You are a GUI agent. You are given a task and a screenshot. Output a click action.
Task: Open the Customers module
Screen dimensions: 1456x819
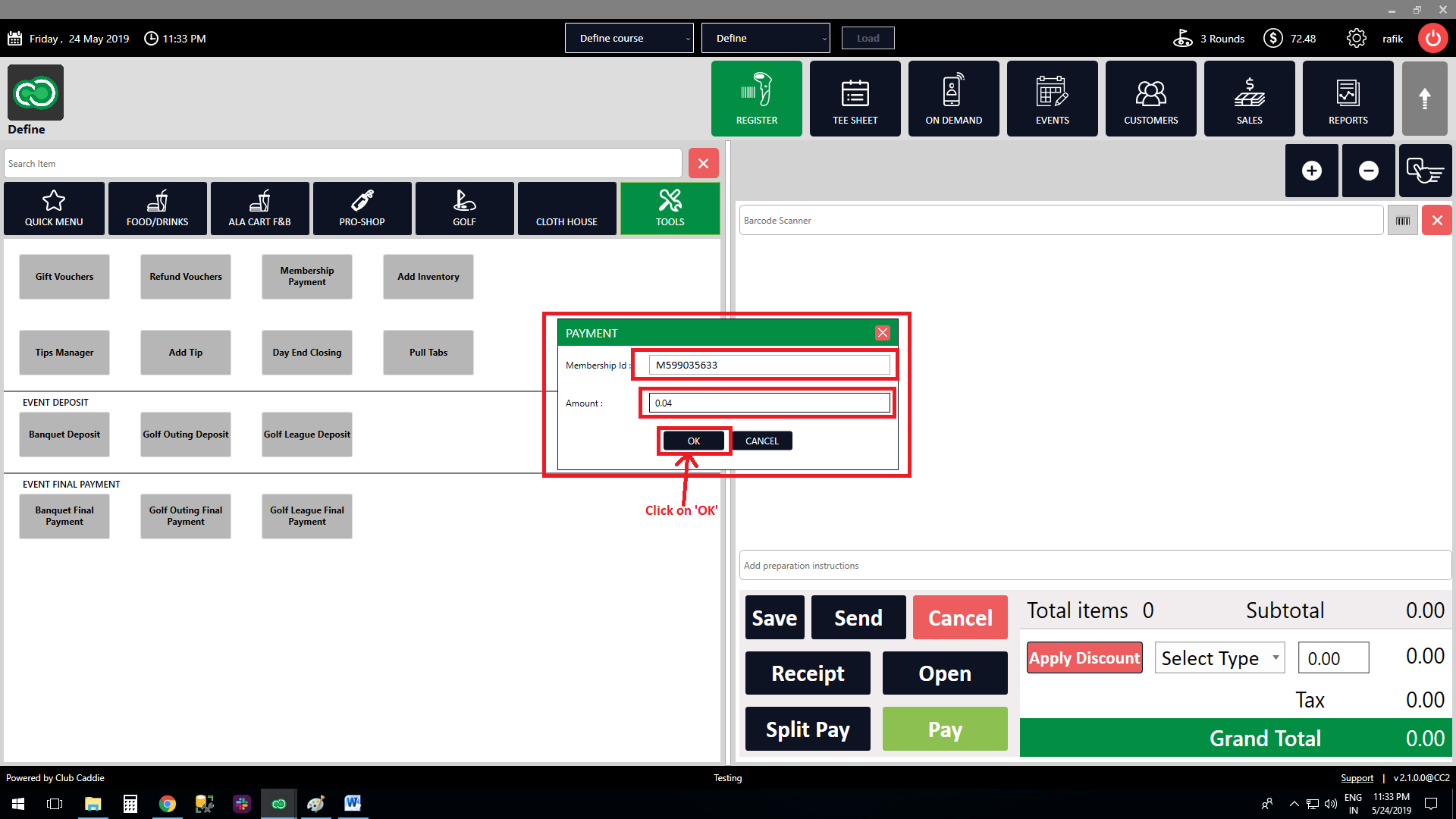pyautogui.click(x=1150, y=99)
